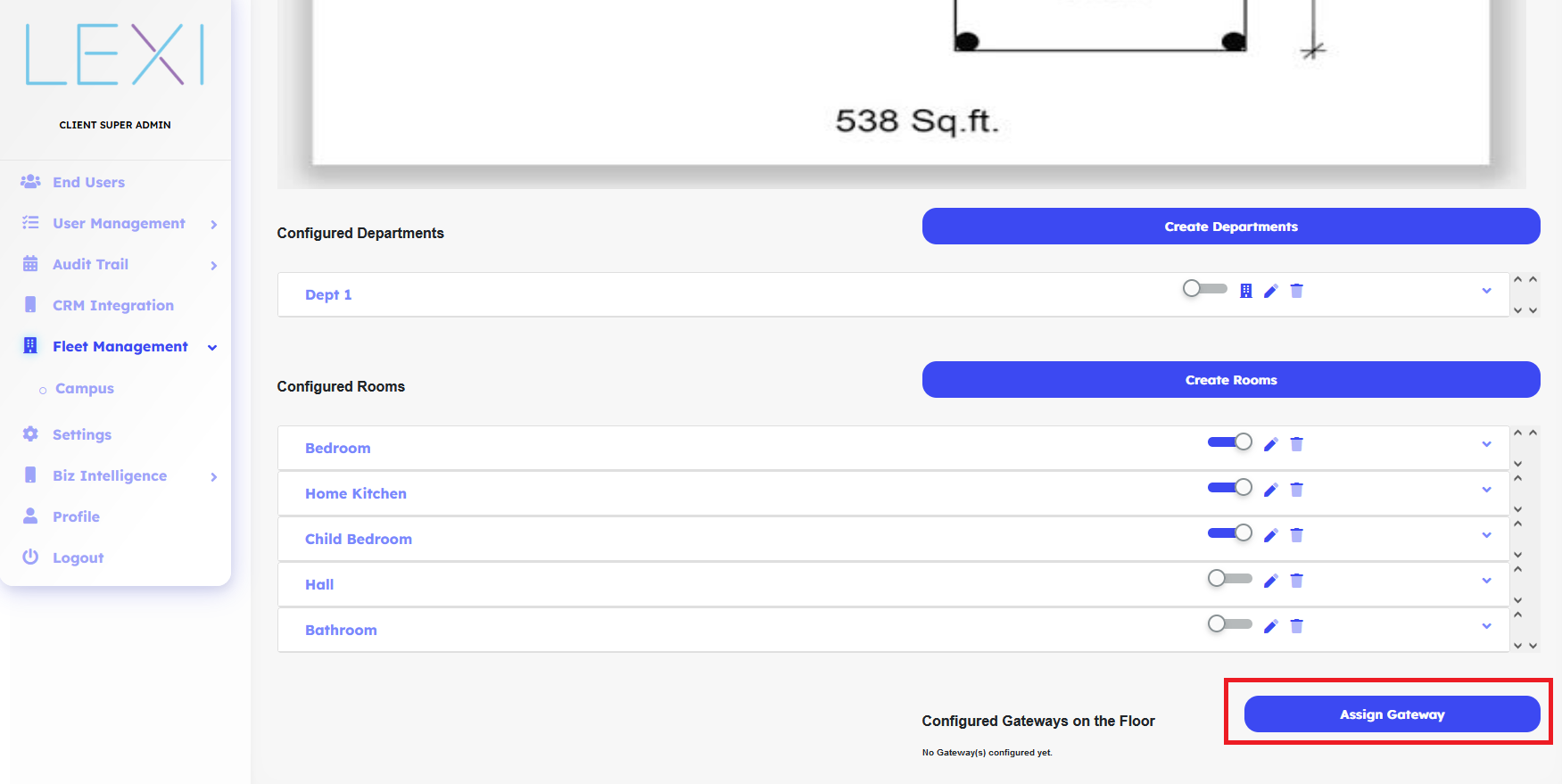Disable the Bedroom room toggle
Screen dimensions: 1562x784
(x=1229, y=442)
